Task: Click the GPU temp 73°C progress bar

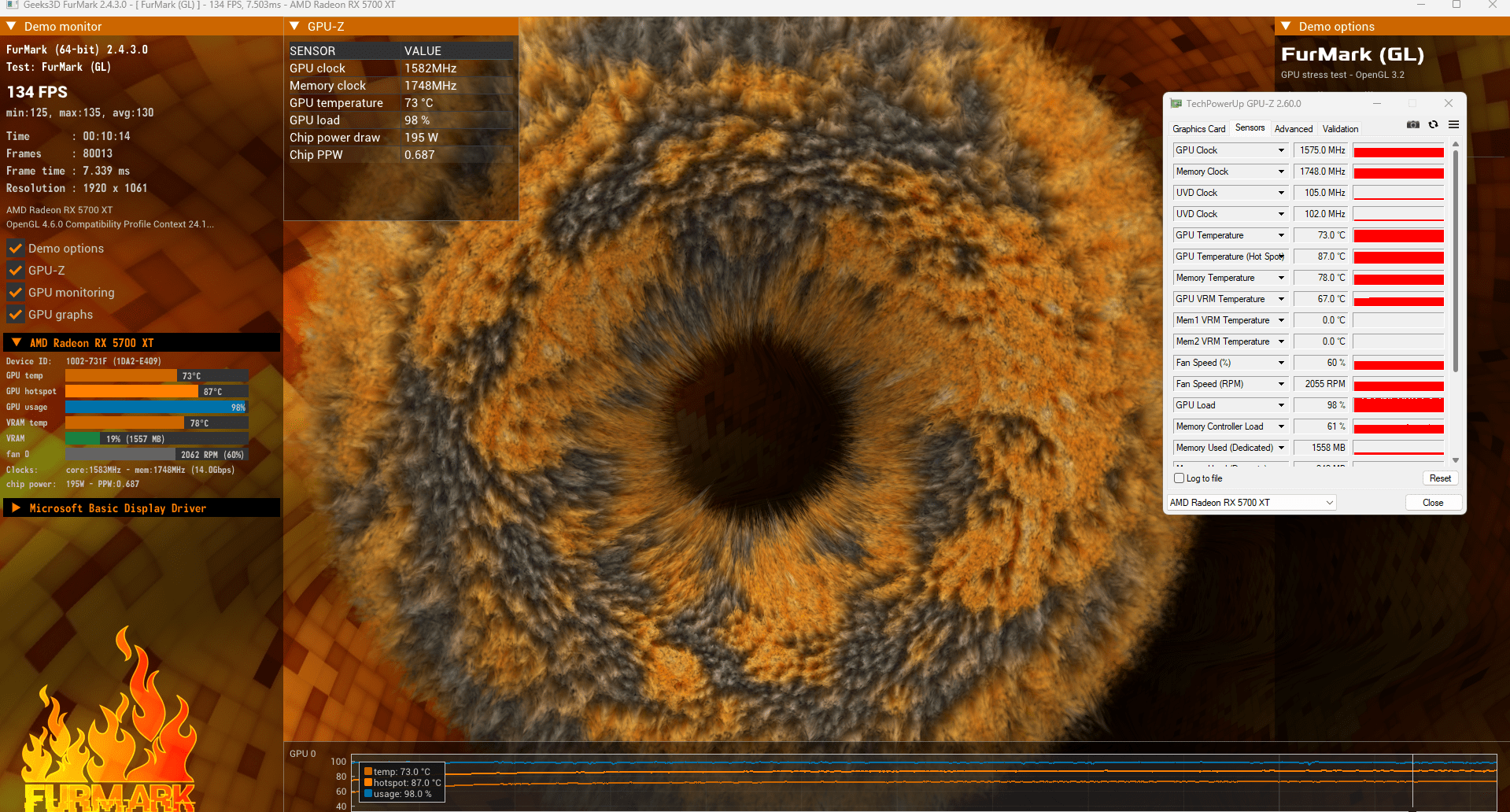Action: tap(157, 376)
